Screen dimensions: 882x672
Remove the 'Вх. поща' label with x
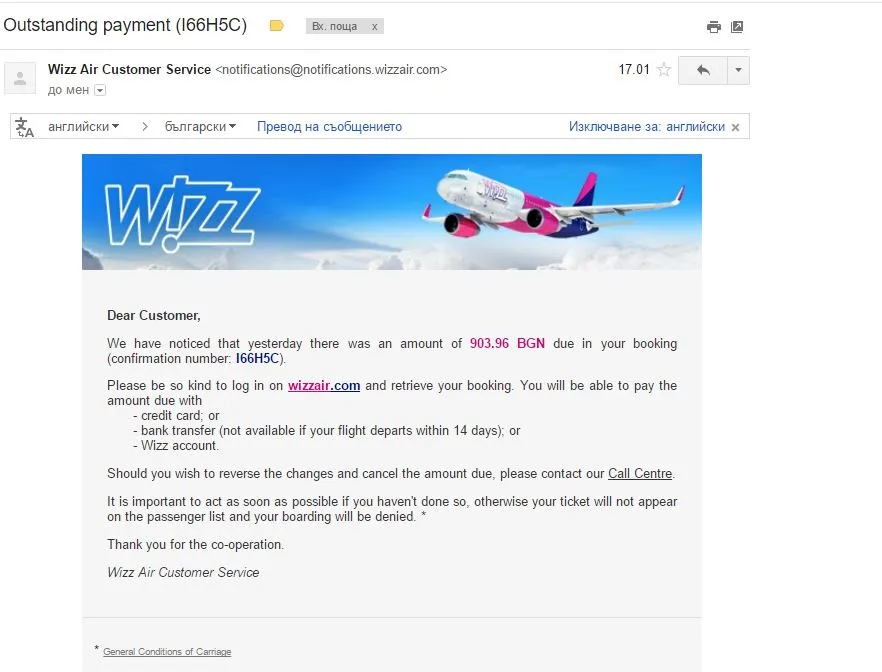click(x=374, y=26)
